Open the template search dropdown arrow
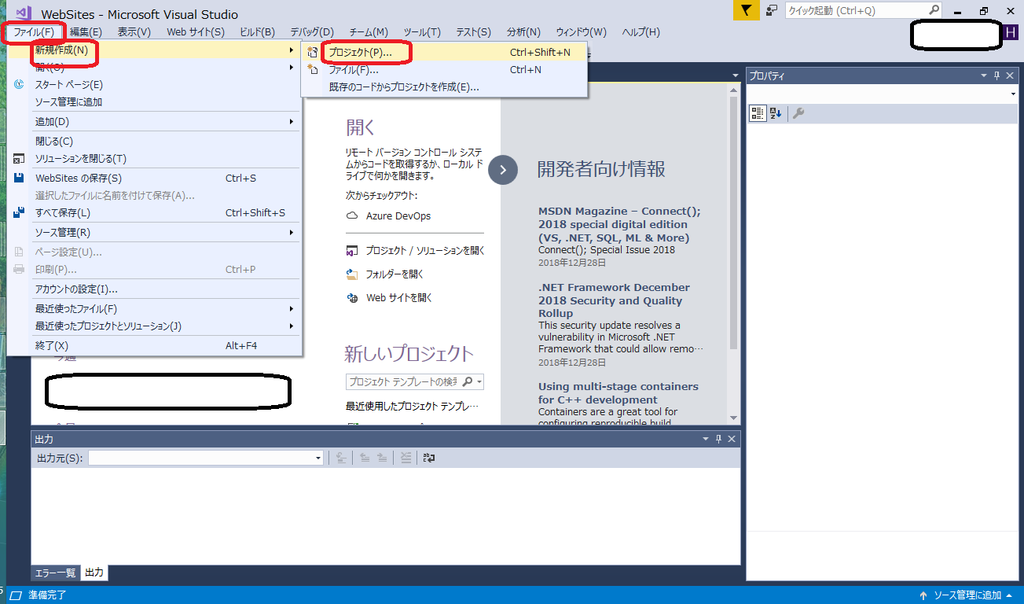The width and height of the screenshot is (1024, 604). (480, 382)
